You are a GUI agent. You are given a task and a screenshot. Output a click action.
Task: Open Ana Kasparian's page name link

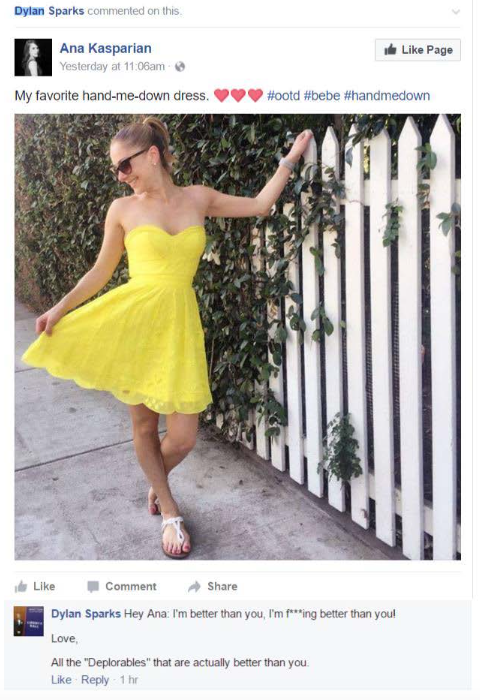point(105,48)
